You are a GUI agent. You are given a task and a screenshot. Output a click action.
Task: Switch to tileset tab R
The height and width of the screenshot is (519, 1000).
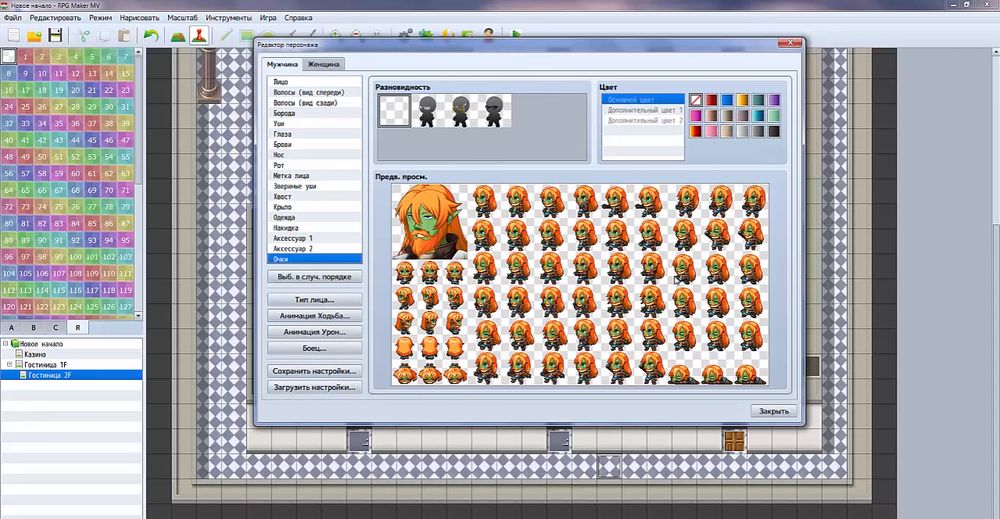tap(78, 328)
